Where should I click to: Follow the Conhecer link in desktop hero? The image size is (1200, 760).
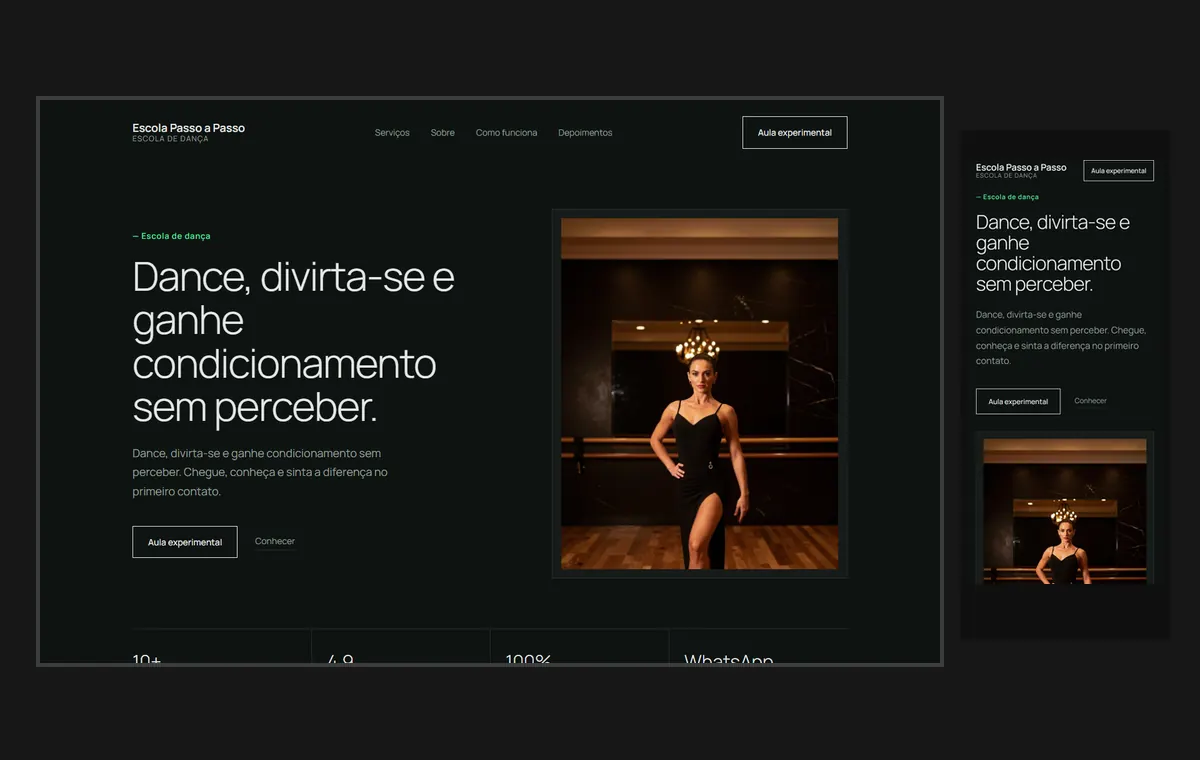275,542
